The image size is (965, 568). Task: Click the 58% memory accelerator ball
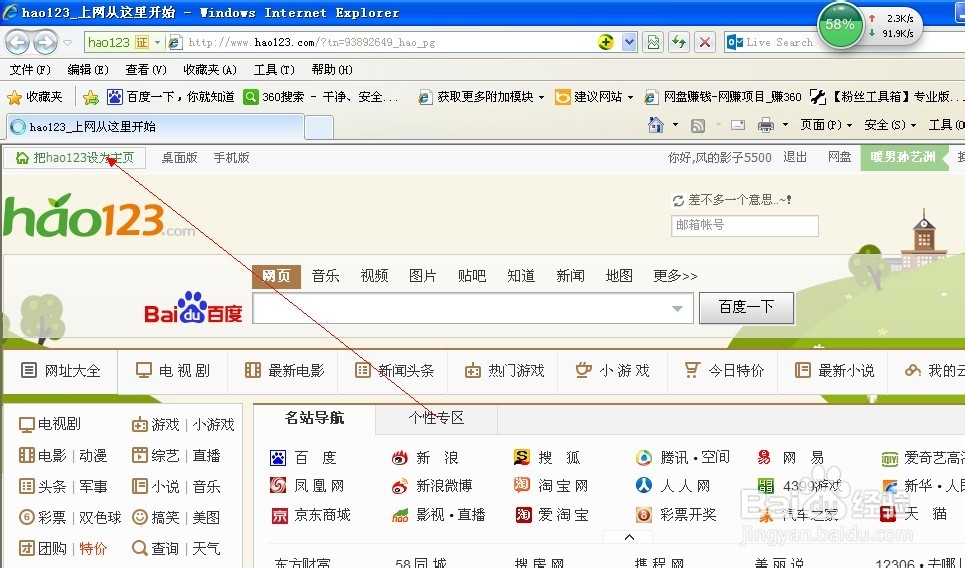[840, 25]
